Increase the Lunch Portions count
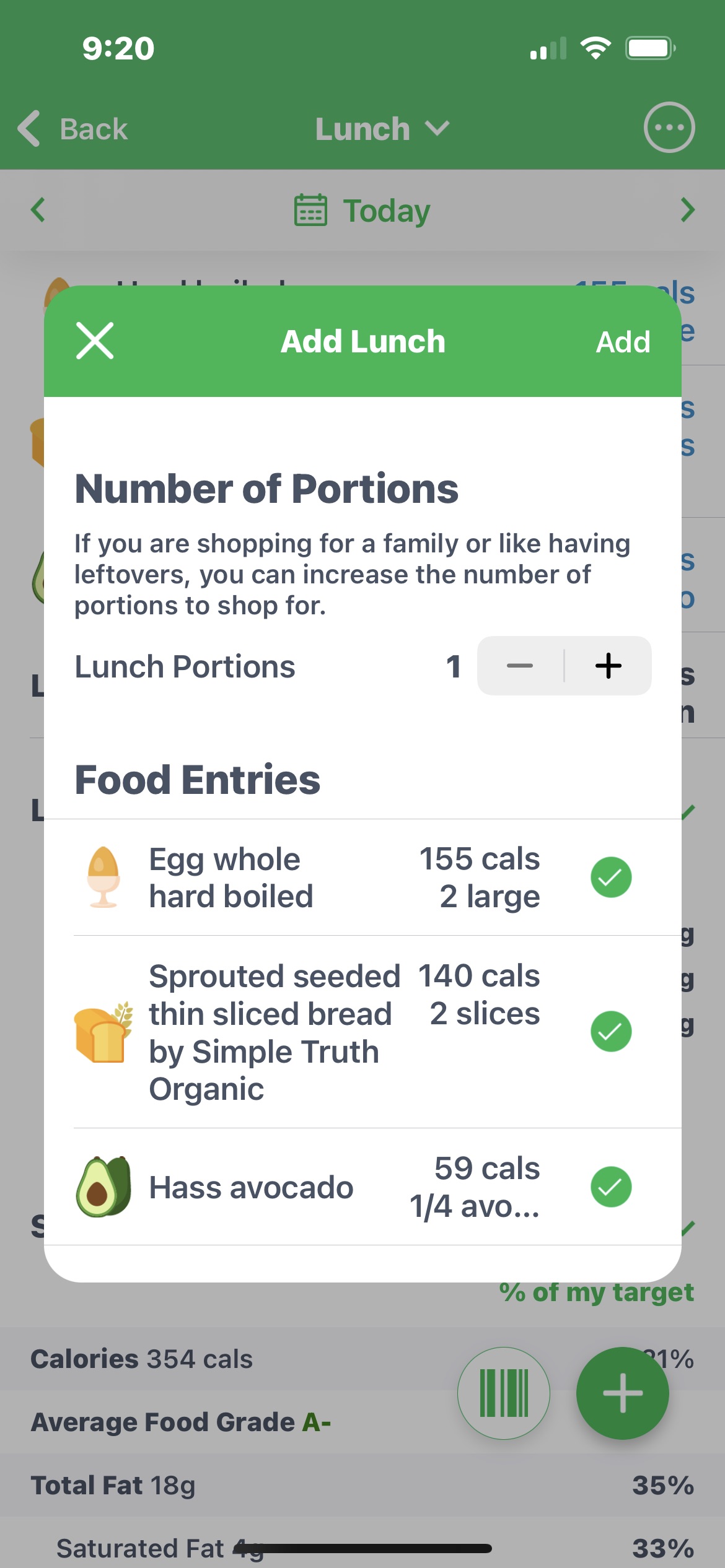The height and width of the screenshot is (1568, 725). pos(608,666)
